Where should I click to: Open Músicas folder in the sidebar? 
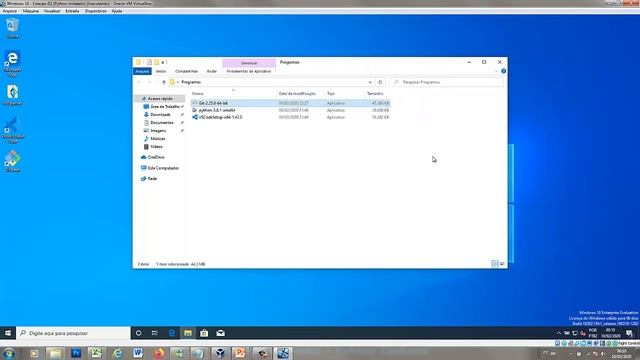(x=157, y=139)
